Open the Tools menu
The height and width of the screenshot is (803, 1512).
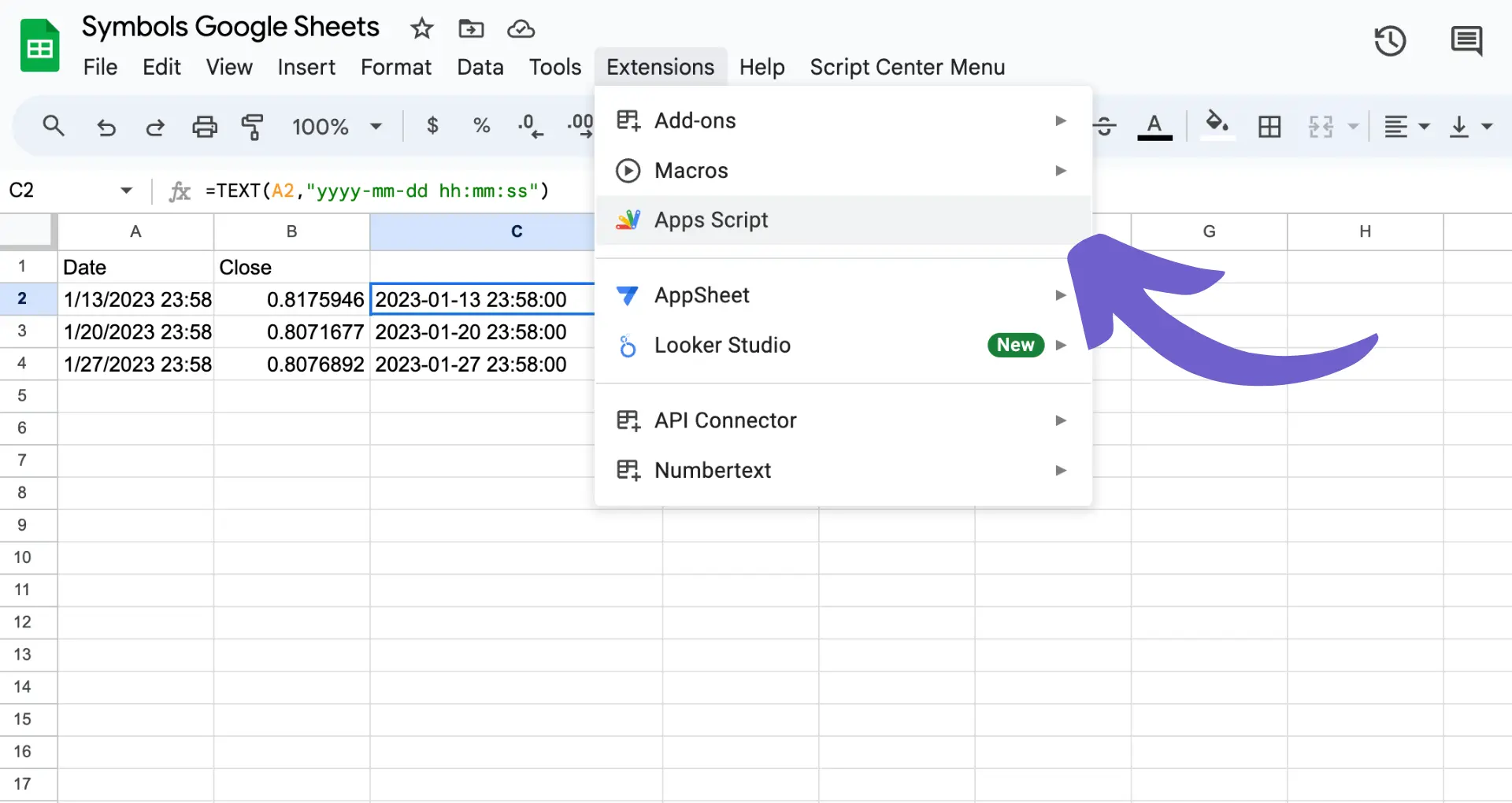555,68
